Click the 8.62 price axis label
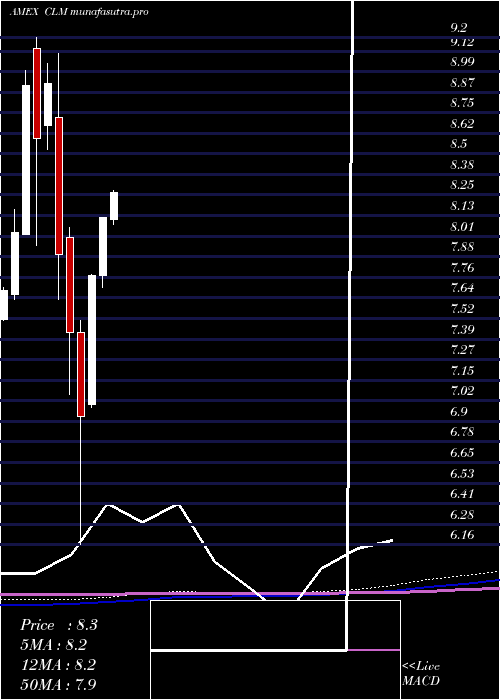 point(462,124)
